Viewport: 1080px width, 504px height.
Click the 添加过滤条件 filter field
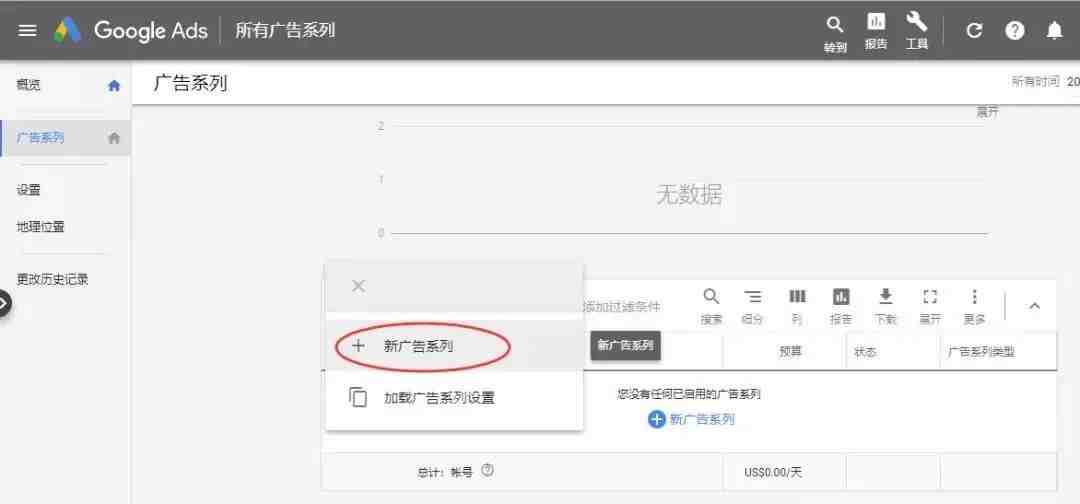coord(623,306)
